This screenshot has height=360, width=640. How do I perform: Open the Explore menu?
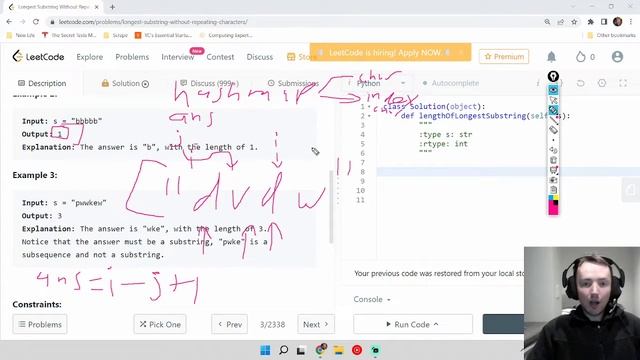[x=90, y=57]
